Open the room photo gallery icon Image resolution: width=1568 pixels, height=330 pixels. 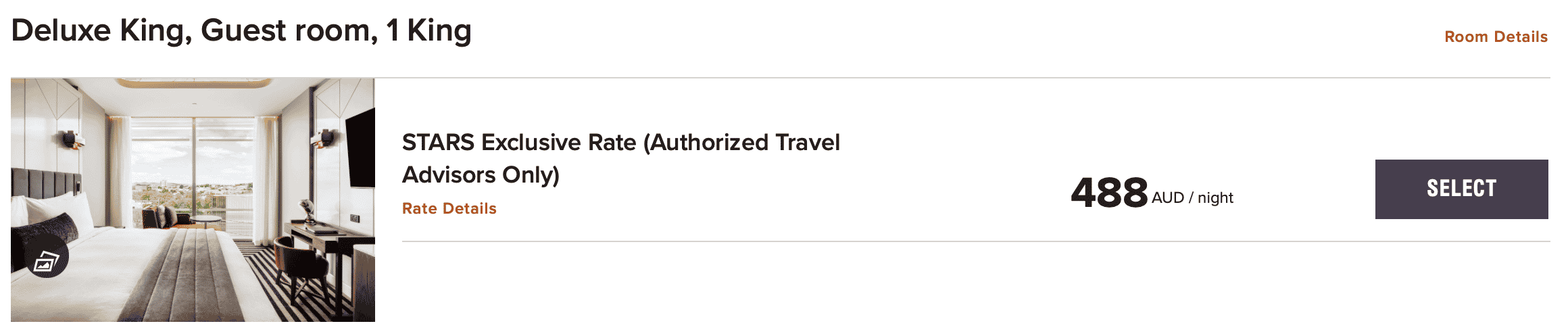click(x=47, y=256)
